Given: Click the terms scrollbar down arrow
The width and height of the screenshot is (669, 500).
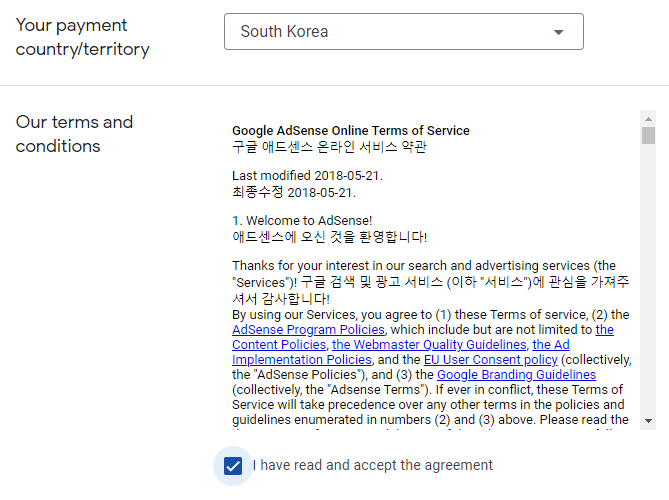Looking at the screenshot, I should (x=649, y=421).
